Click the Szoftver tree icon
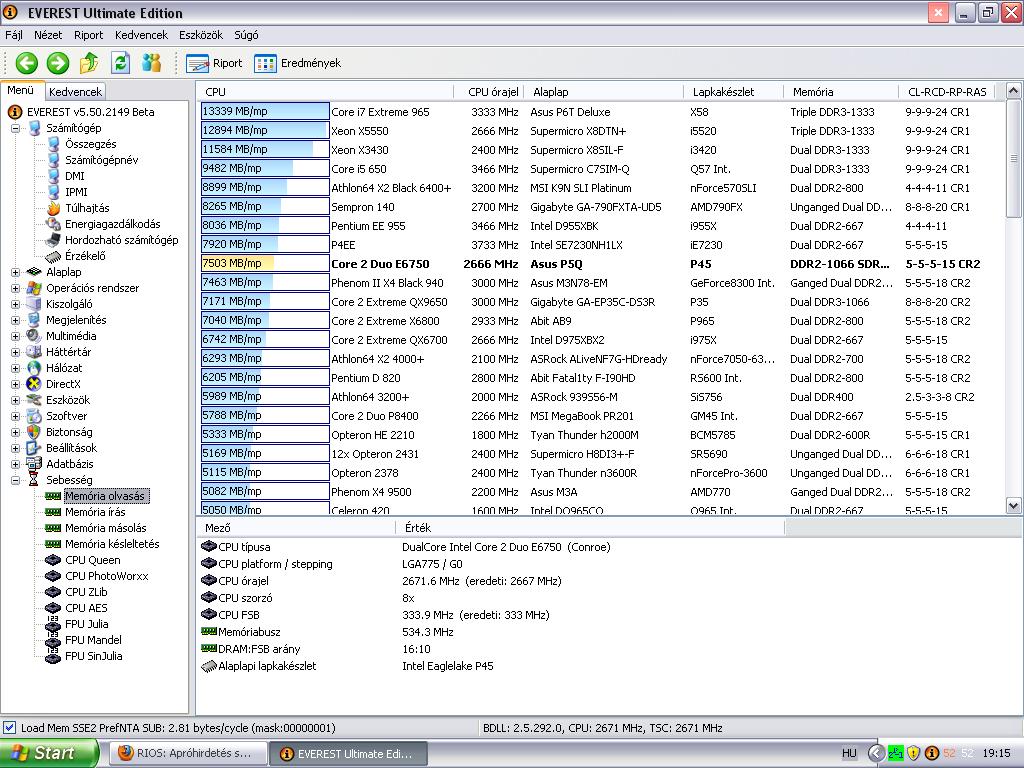Screen dimensions: 1024x768 (x=34, y=416)
